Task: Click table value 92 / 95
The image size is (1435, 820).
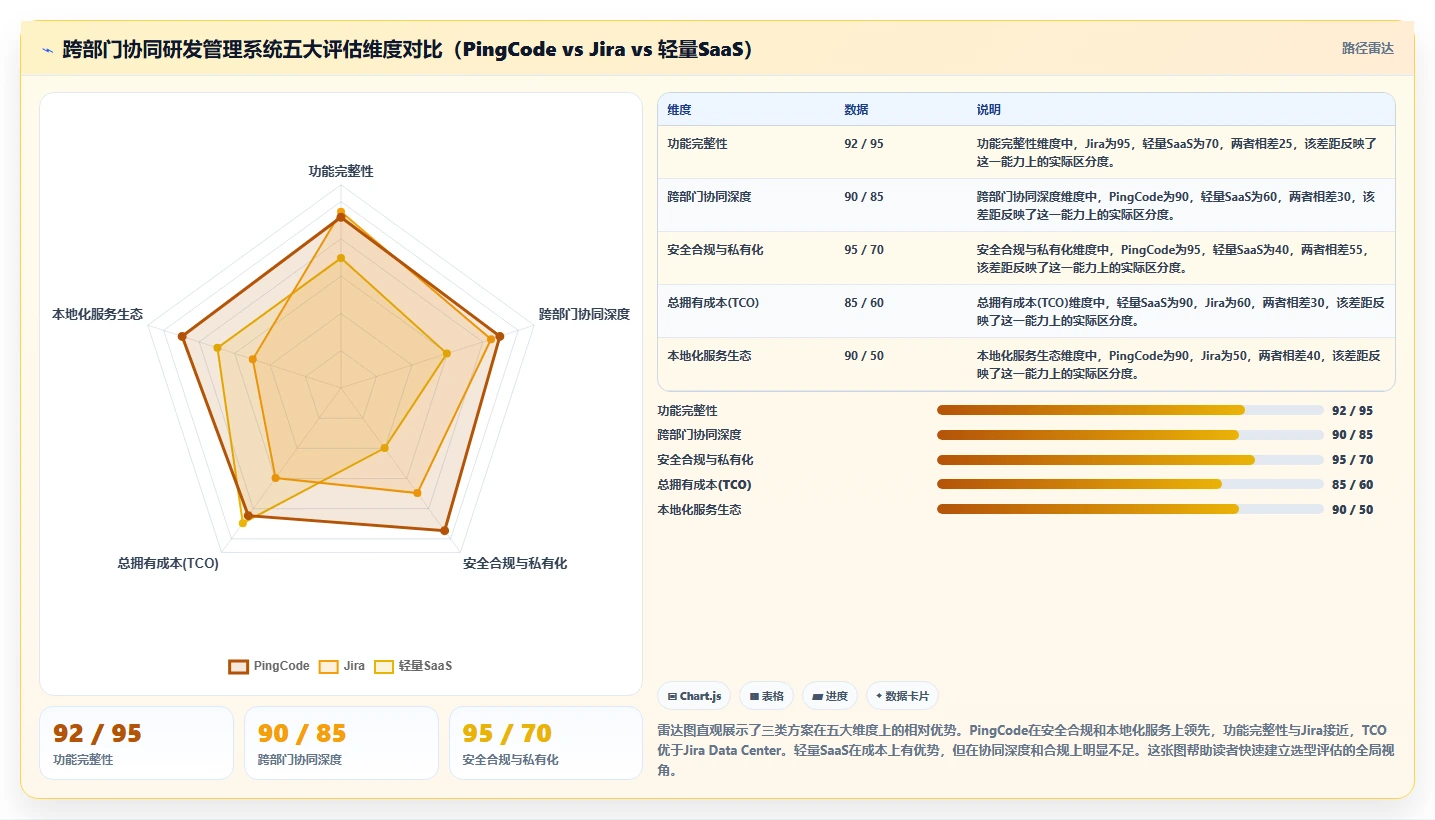Action: [864, 144]
